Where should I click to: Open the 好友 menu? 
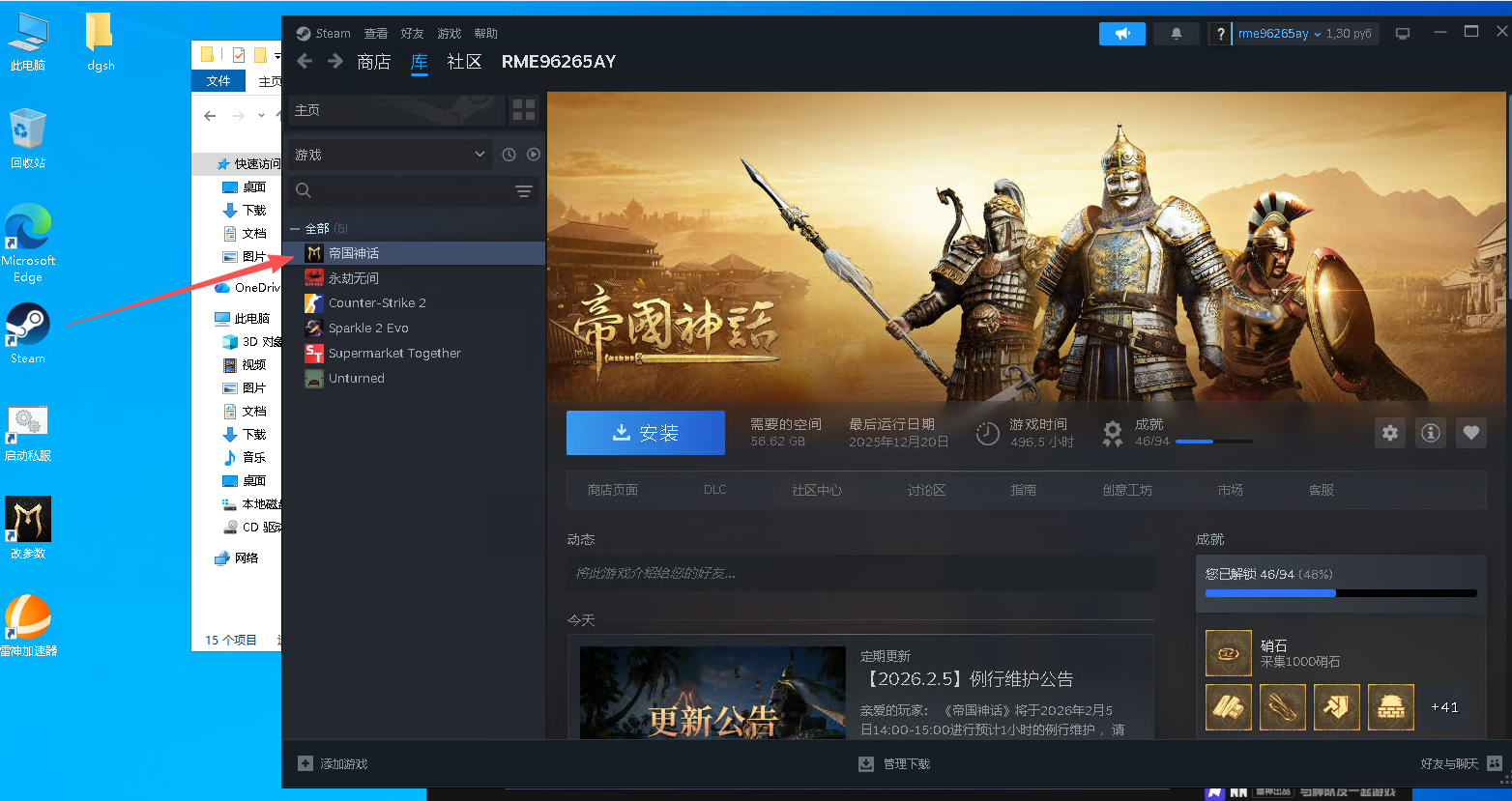(x=412, y=34)
